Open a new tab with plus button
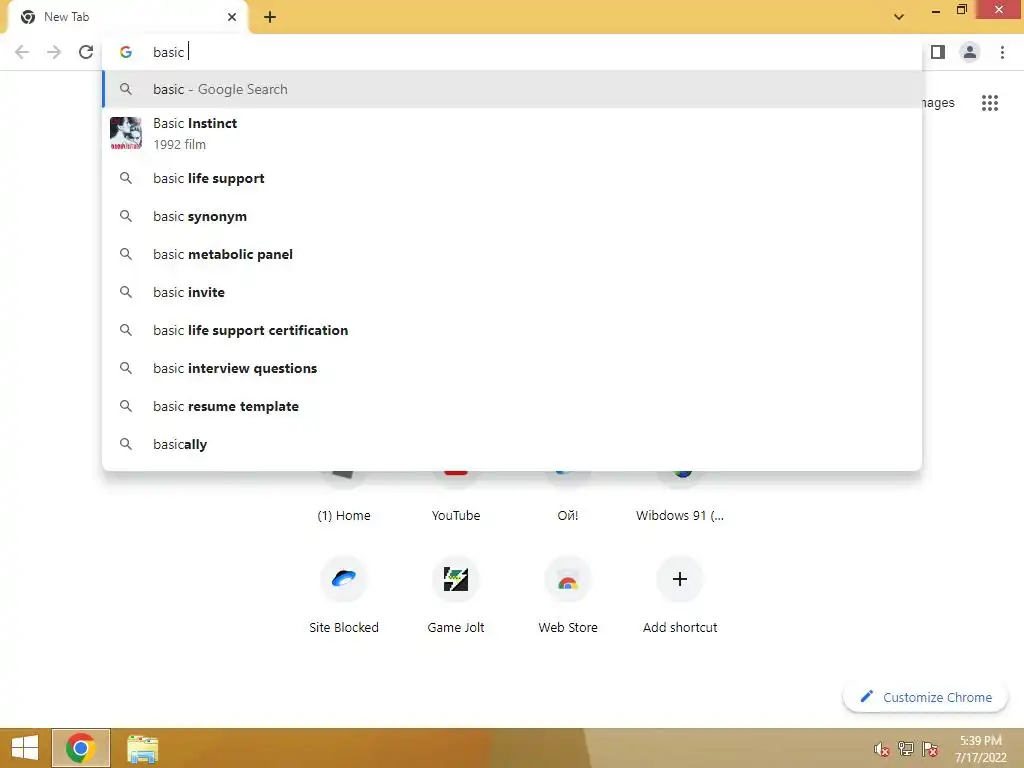The height and width of the screenshot is (768, 1024). point(270,17)
